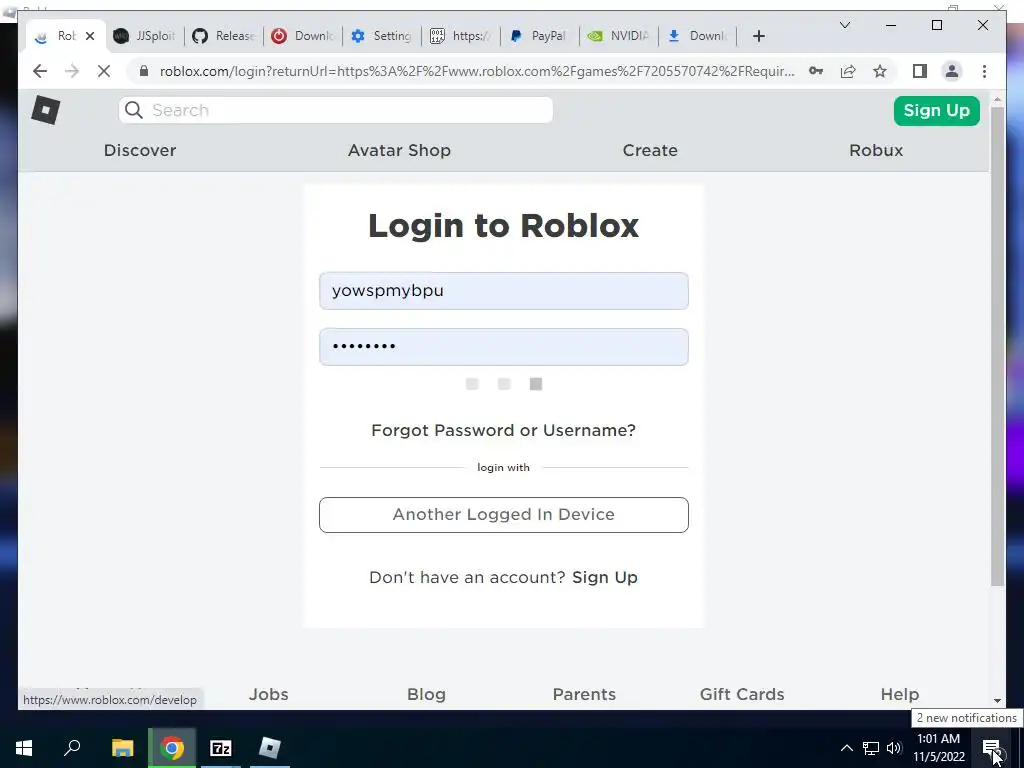The image size is (1024, 768).
Task: Click Chrome icon in taskbar
Action: [172, 748]
